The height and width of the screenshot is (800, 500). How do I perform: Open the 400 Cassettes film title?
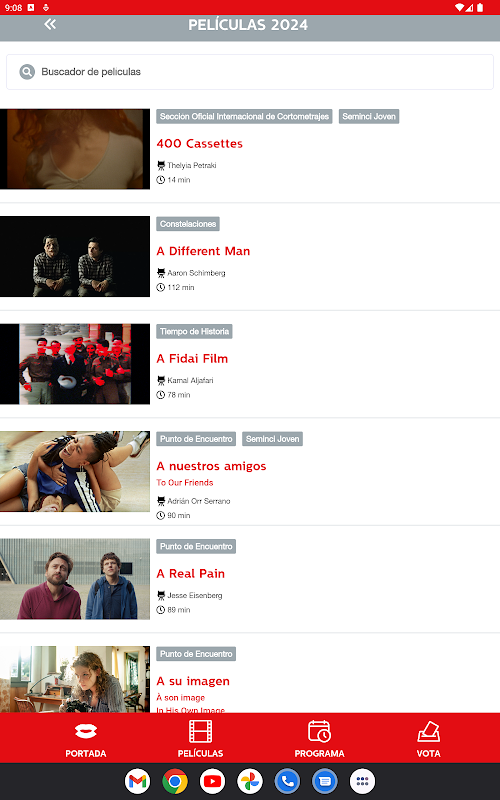point(199,143)
